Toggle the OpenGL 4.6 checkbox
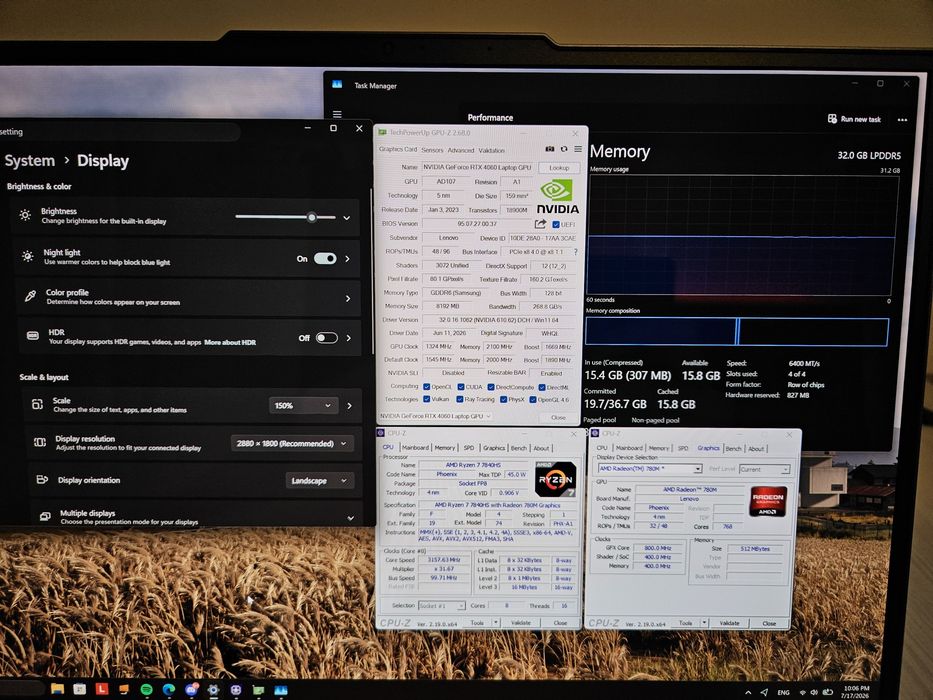 pyautogui.click(x=533, y=399)
